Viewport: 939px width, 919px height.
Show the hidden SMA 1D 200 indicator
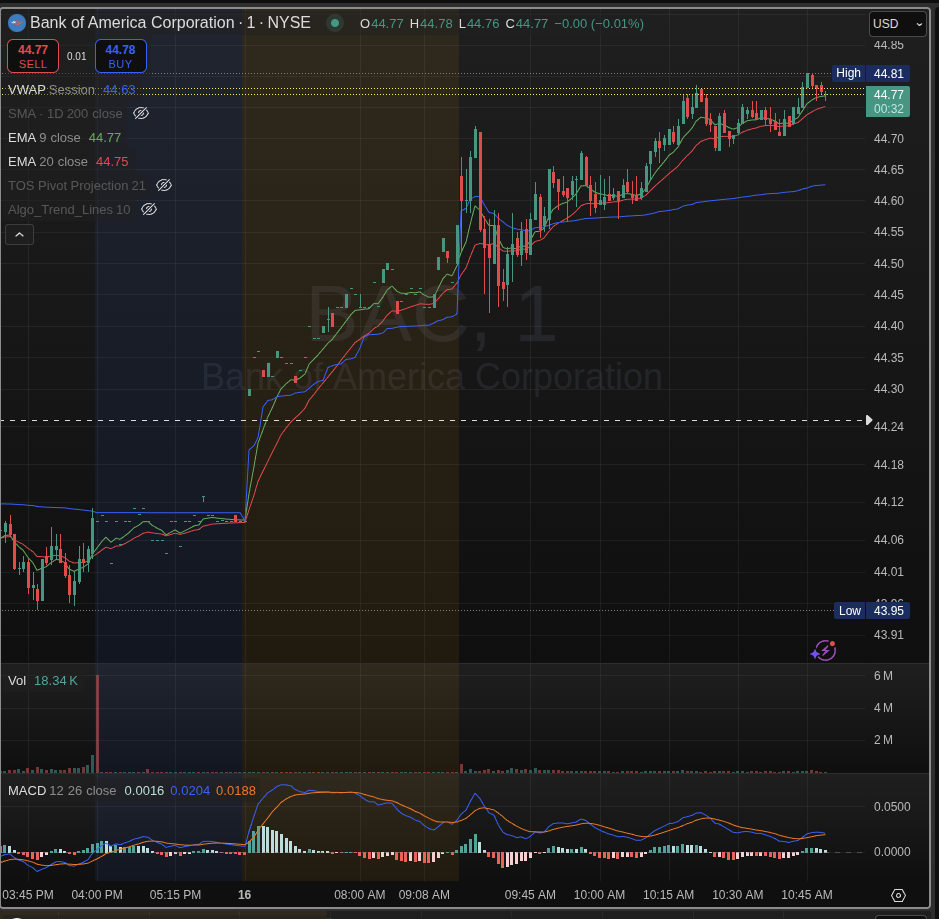(x=141, y=113)
